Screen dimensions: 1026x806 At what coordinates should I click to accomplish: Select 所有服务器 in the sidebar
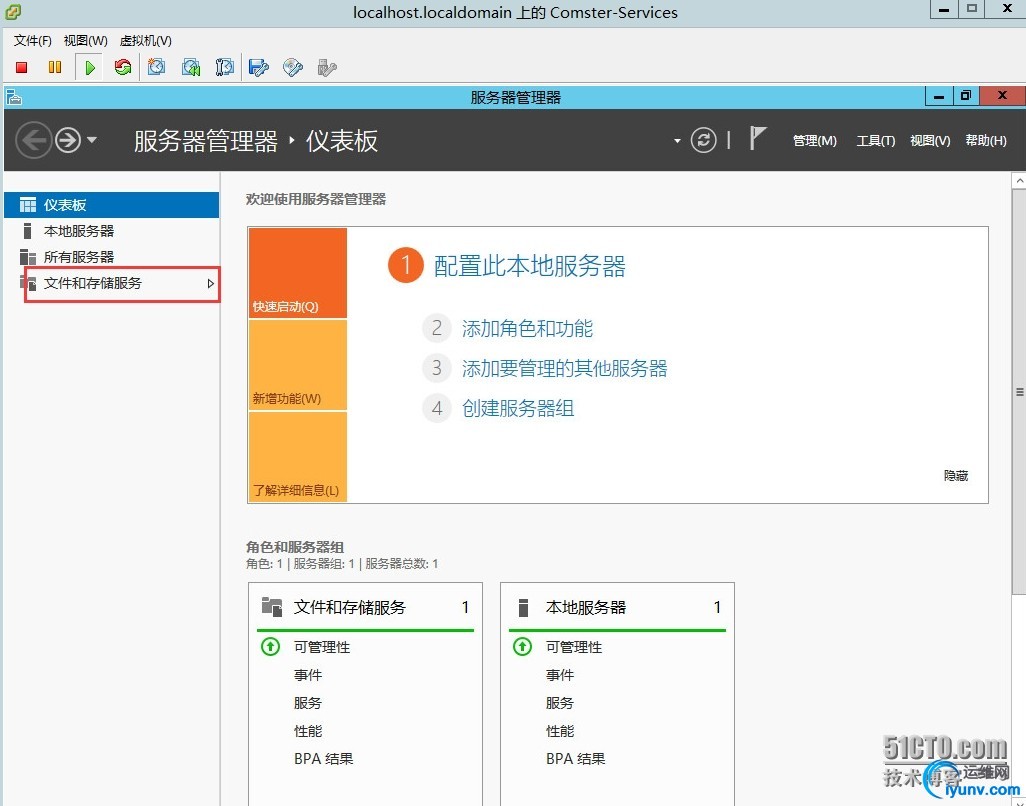(111, 257)
